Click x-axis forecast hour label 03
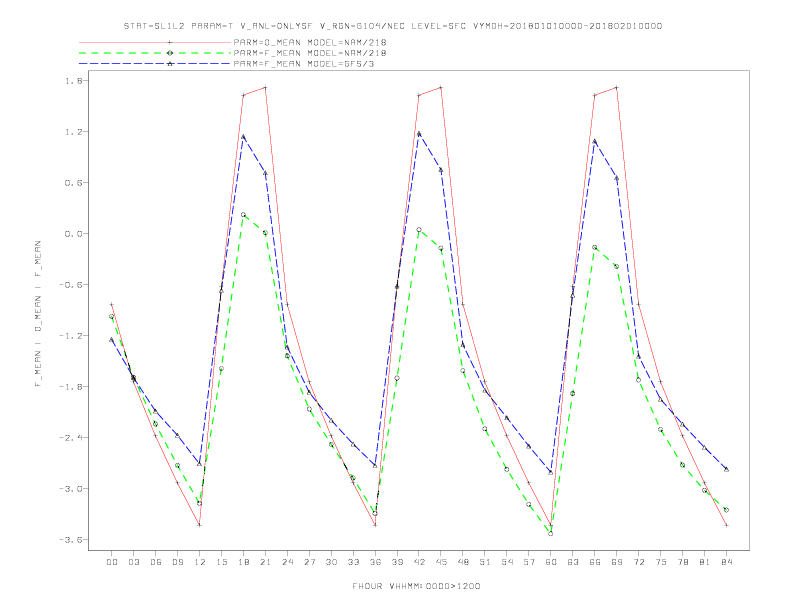 point(133,562)
